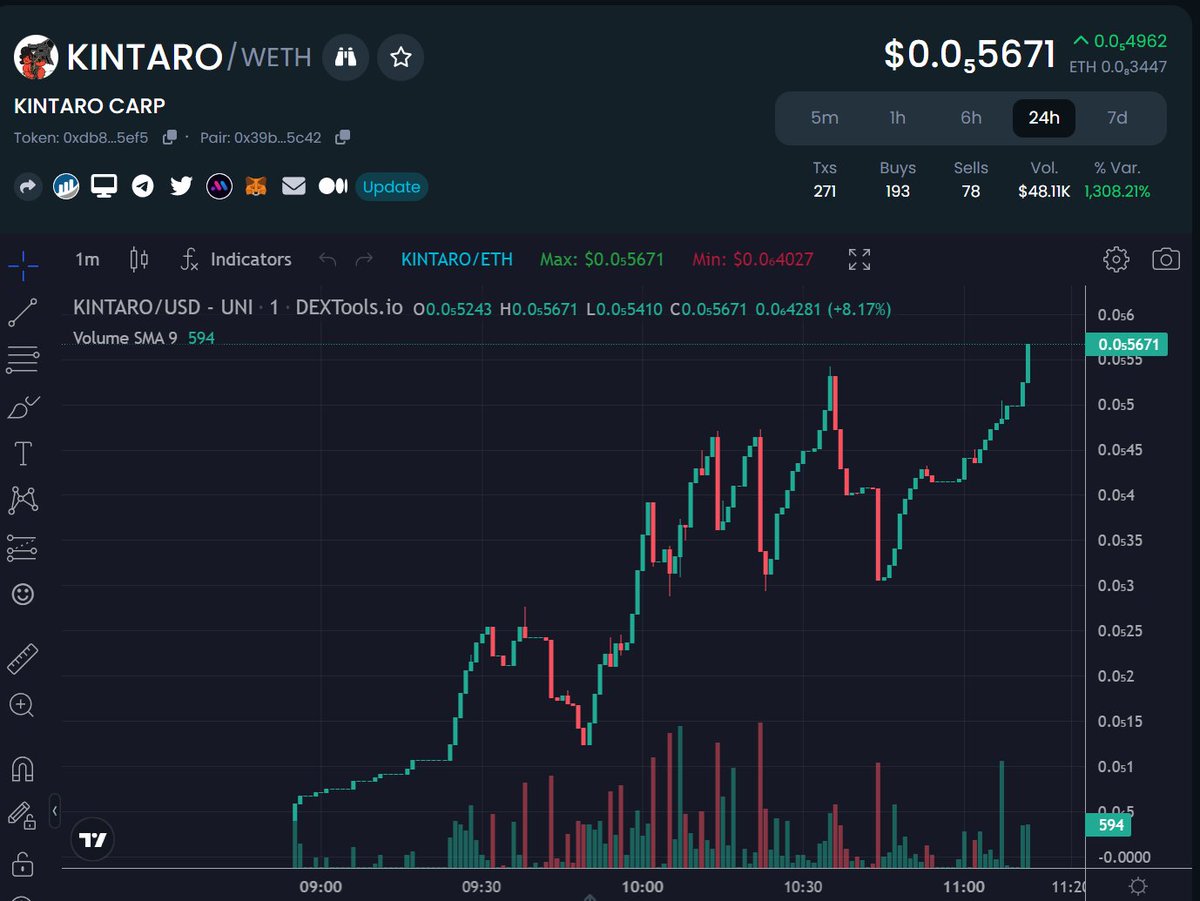Click the KINTARO token logo avatar
This screenshot has height=901, width=1200.
(36, 57)
